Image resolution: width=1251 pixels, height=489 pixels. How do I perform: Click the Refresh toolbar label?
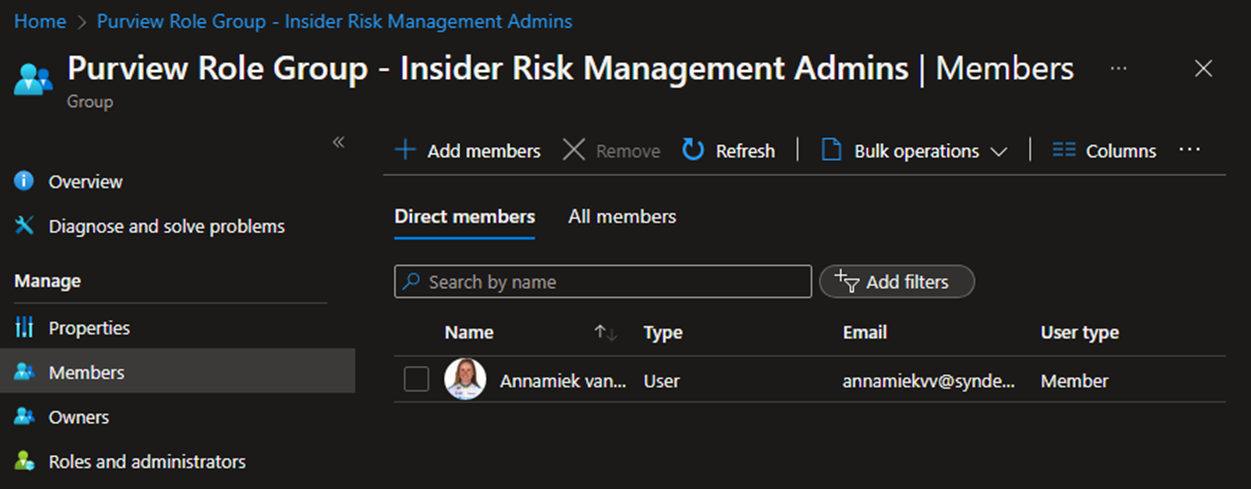[745, 151]
